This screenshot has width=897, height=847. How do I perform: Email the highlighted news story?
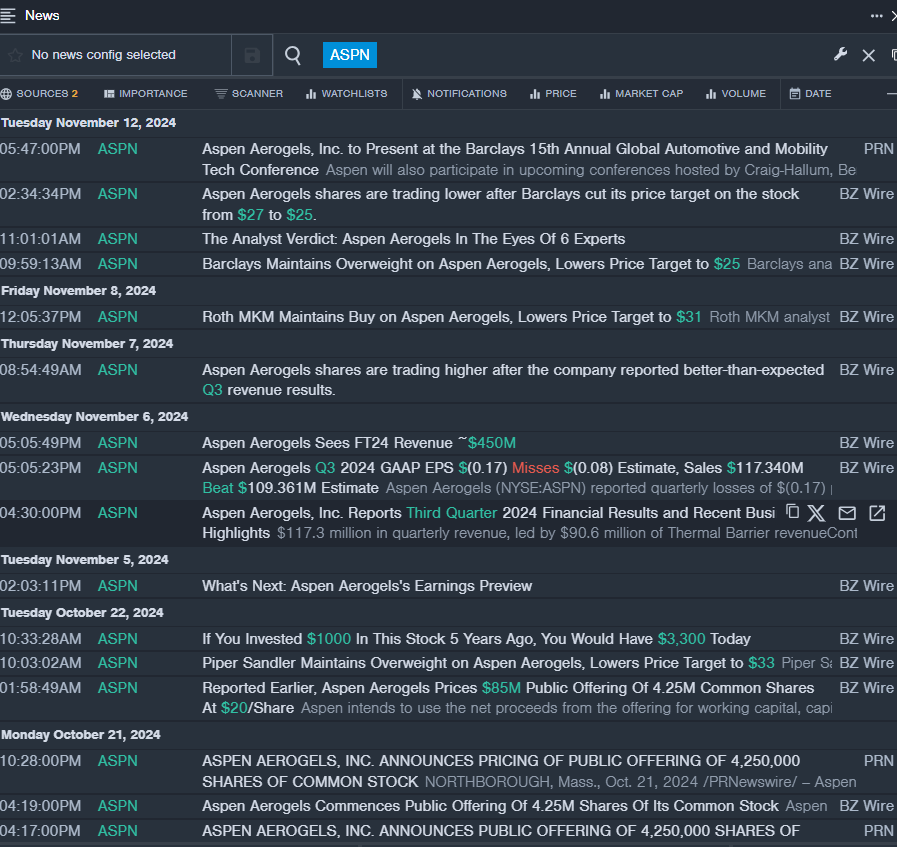(x=847, y=513)
